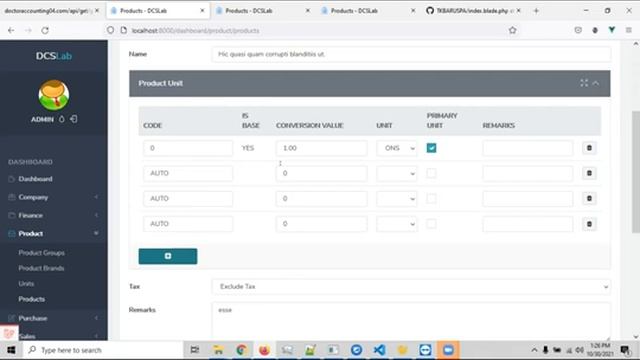Open Units submenu item
Image resolution: width=640 pixels, height=360 pixels.
(x=26, y=283)
